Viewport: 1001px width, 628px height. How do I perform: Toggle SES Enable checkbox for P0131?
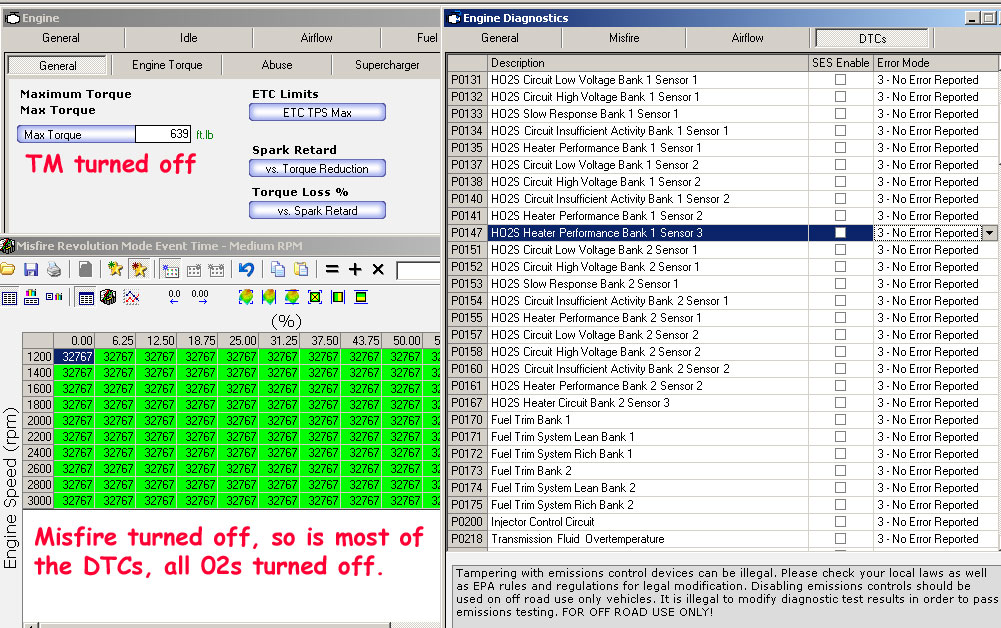tap(840, 80)
